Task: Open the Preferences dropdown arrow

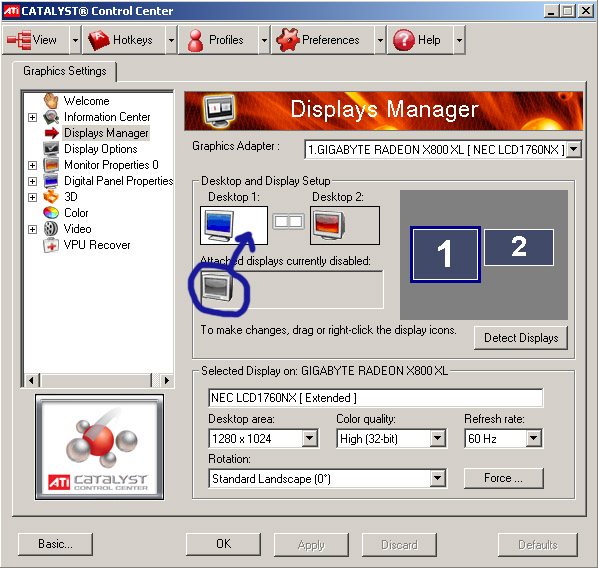Action: (x=380, y=40)
